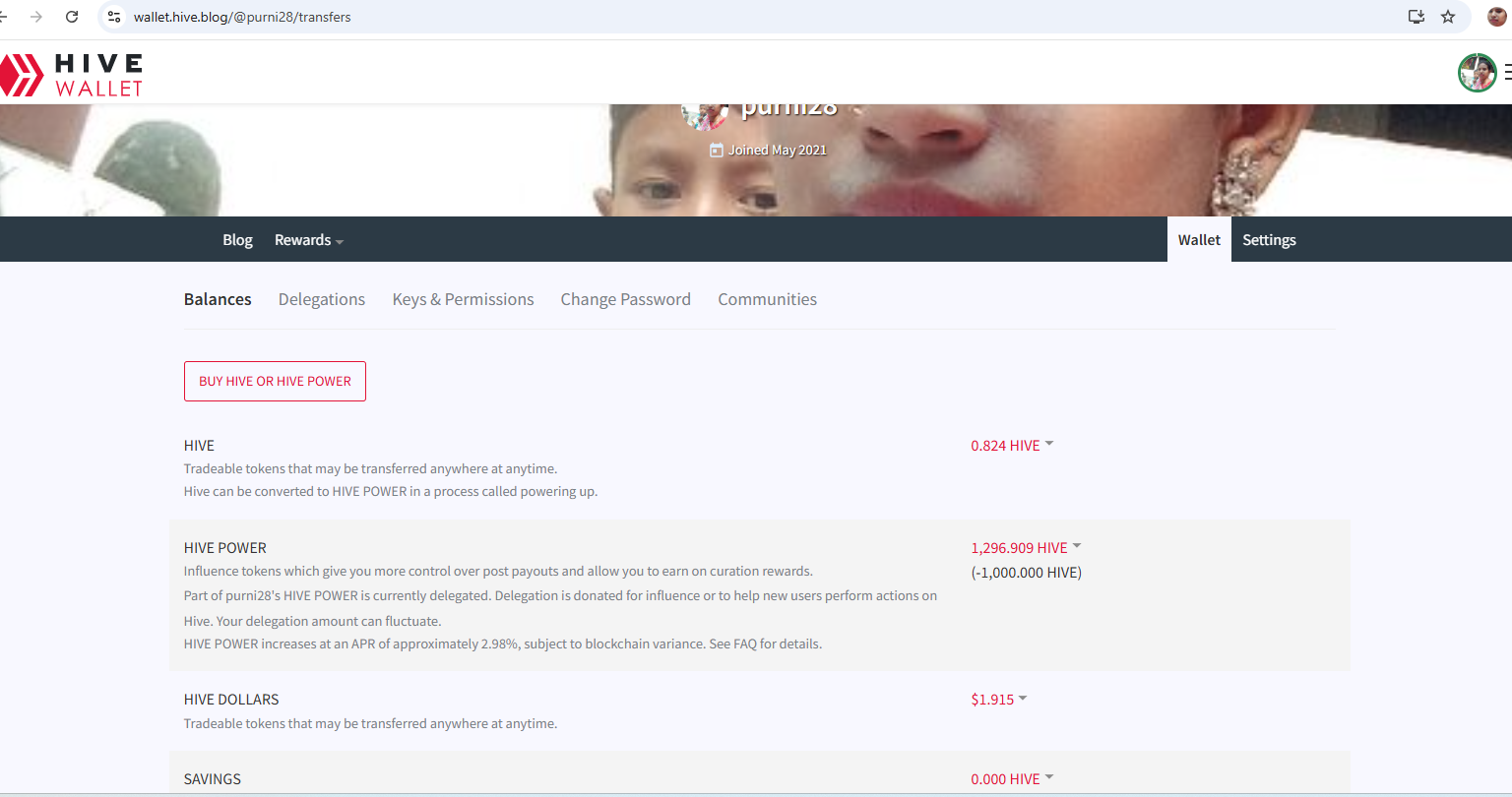Open the 1,296.909 HIVE power dropdown
Image resolution: width=1512 pixels, height=797 pixels.
[x=1026, y=548]
